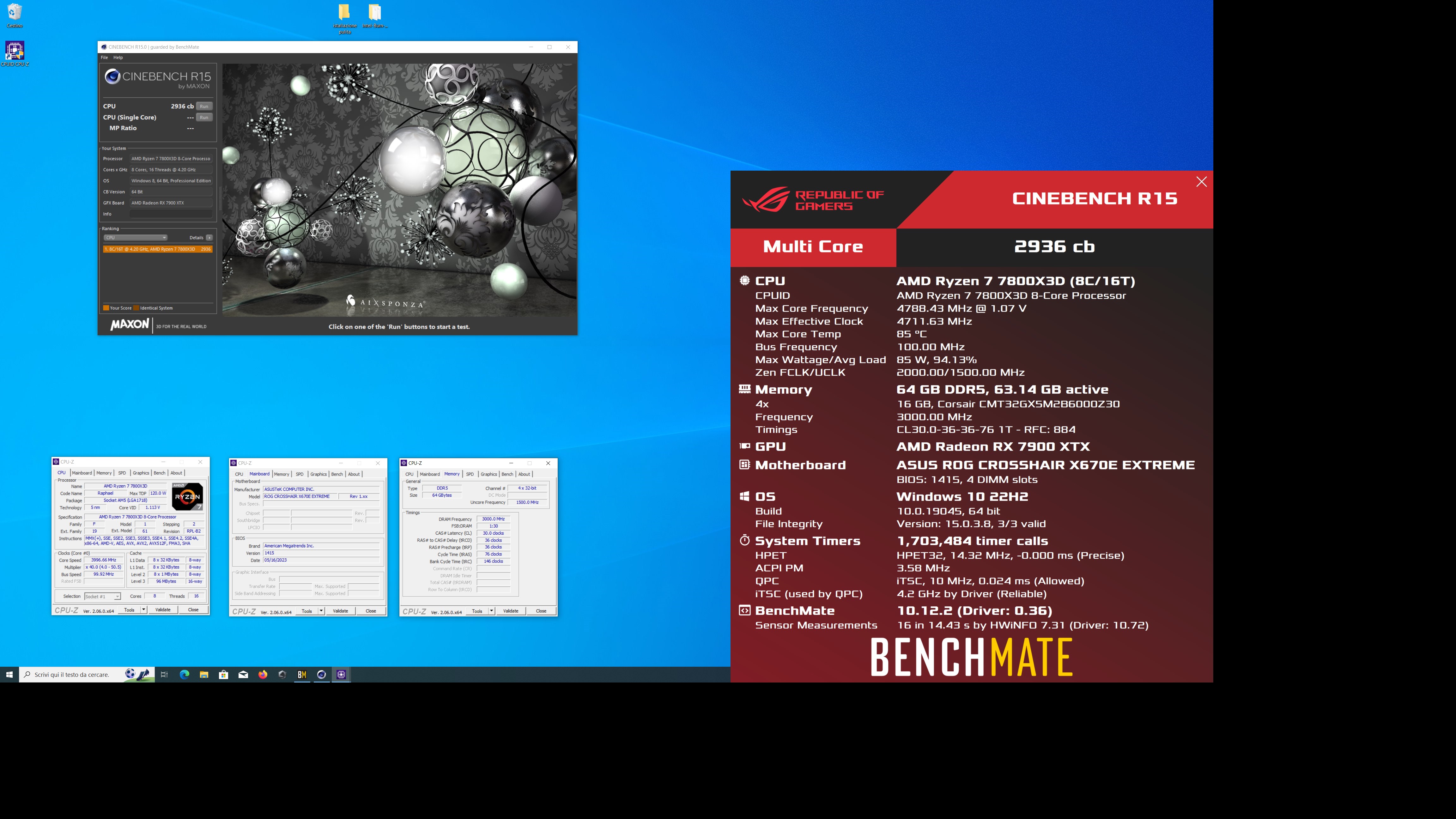The width and height of the screenshot is (1456, 819).
Task: Click the Republic of Gamers logo
Action: tap(812, 199)
